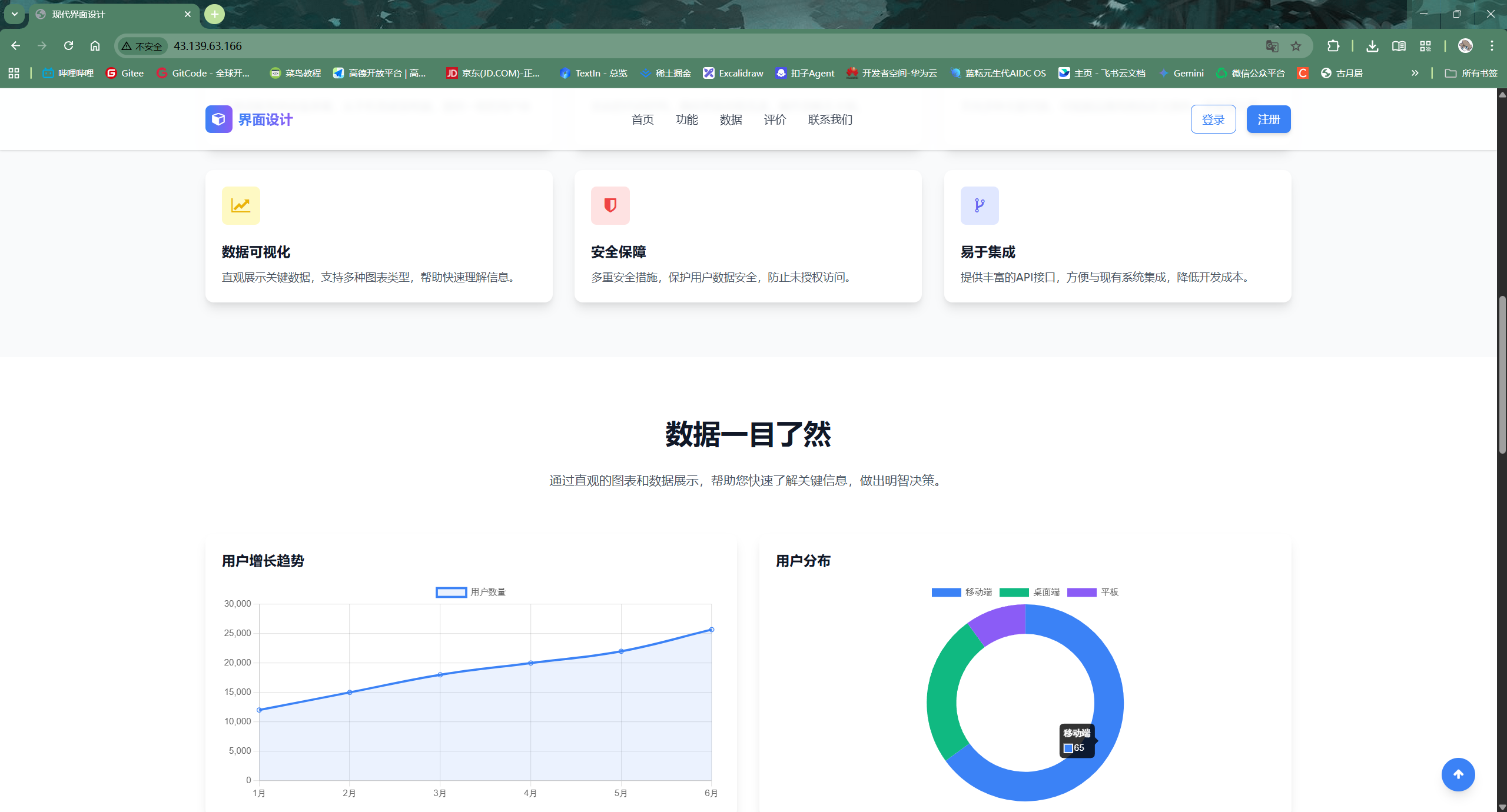
Task: Open the downloads icon in the toolbar
Action: tap(1372, 46)
